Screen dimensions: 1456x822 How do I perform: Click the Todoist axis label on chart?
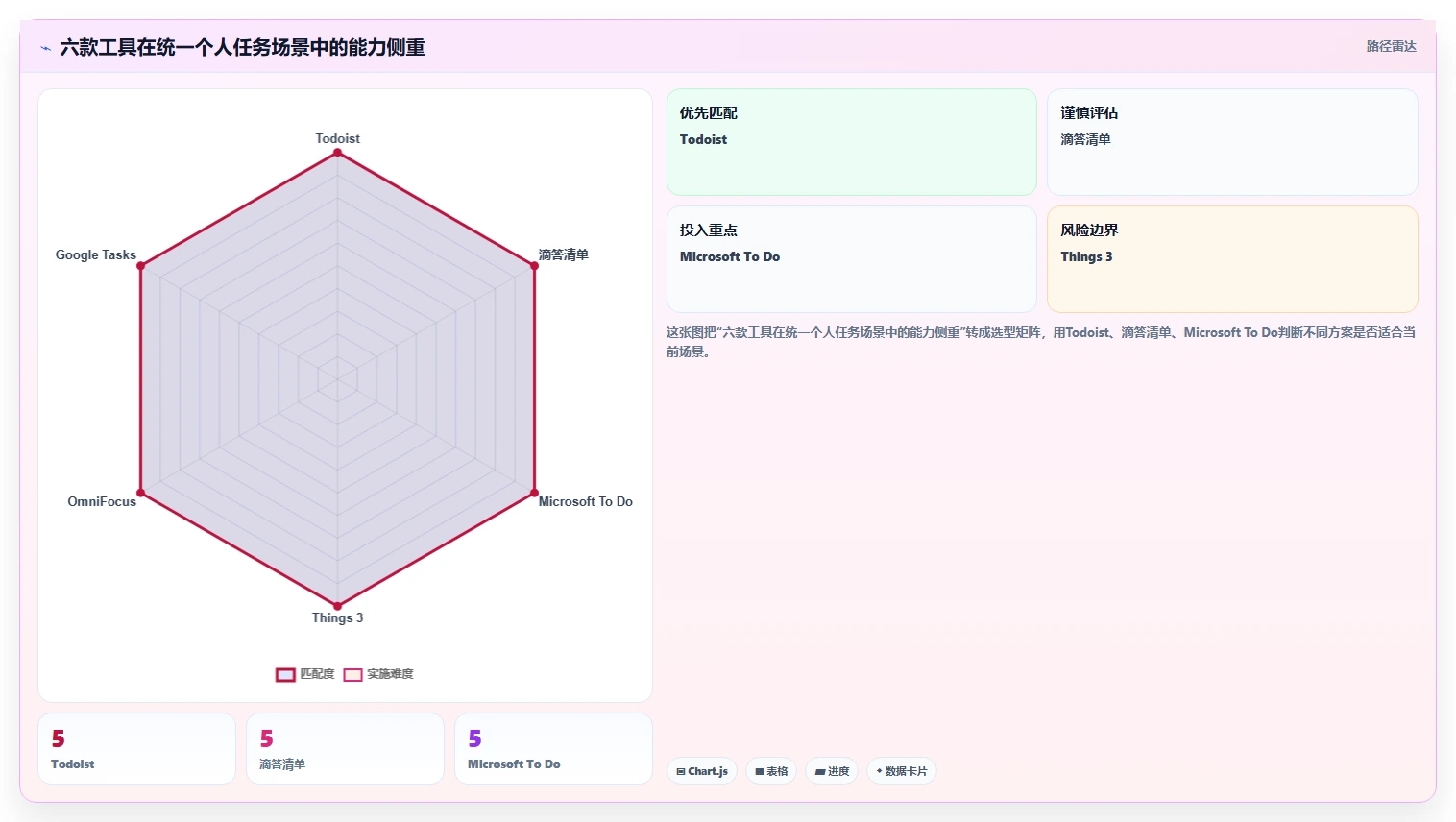pos(337,138)
